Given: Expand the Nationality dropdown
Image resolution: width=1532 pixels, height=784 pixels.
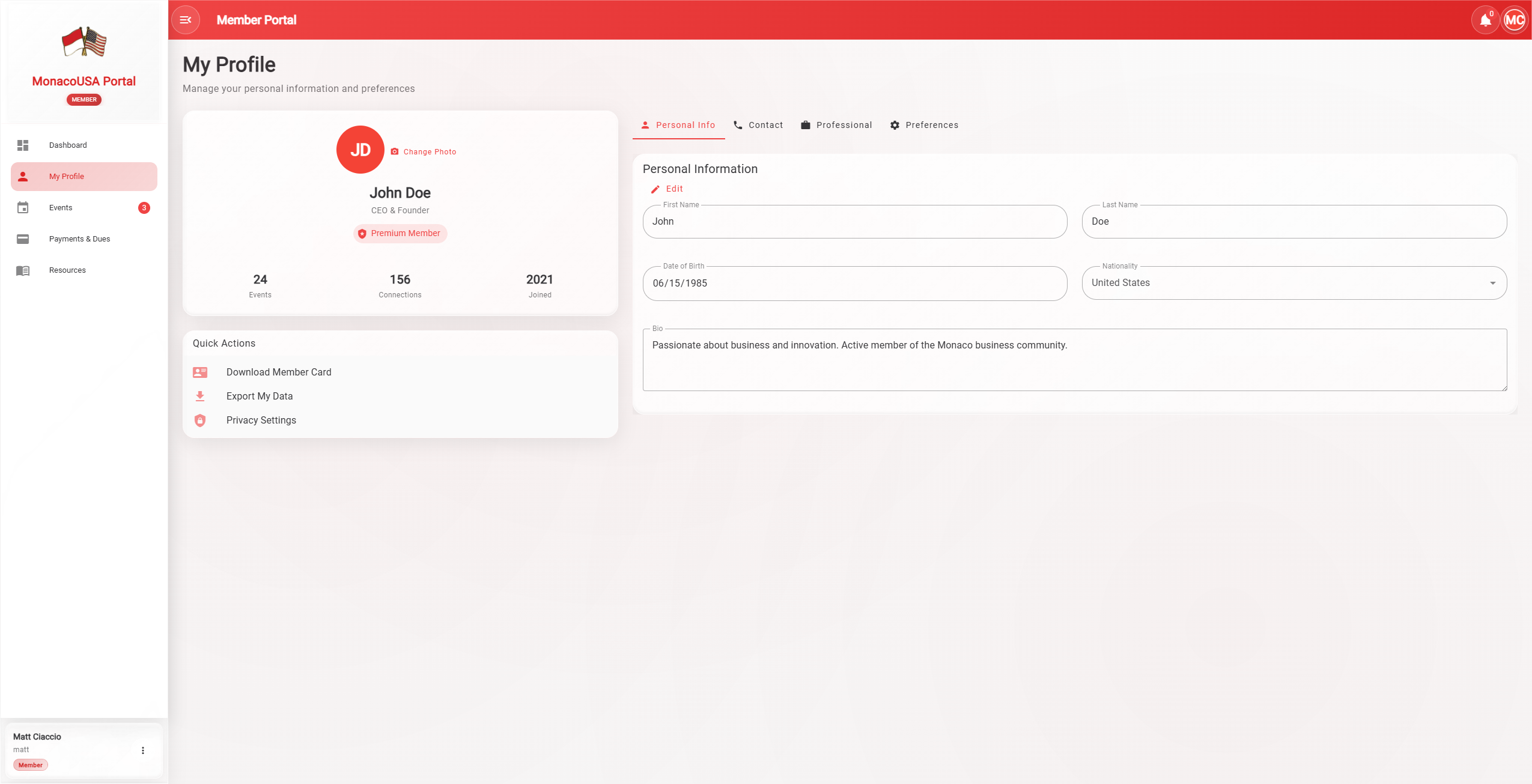Looking at the screenshot, I should (1492, 283).
